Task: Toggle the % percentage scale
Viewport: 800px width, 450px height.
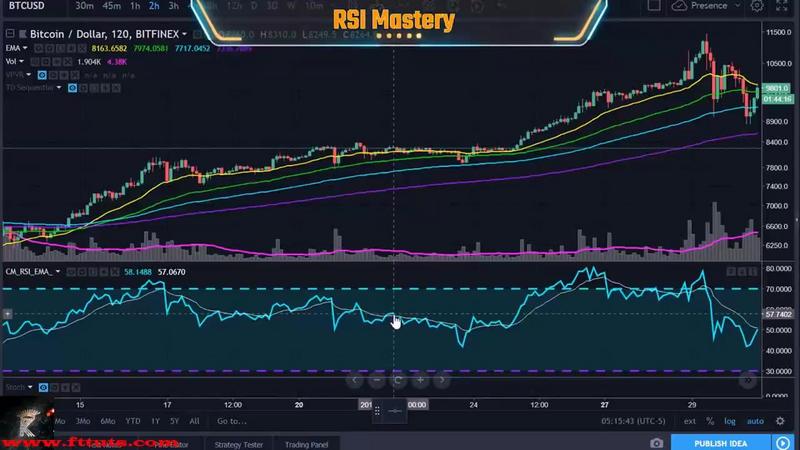Action: point(710,421)
